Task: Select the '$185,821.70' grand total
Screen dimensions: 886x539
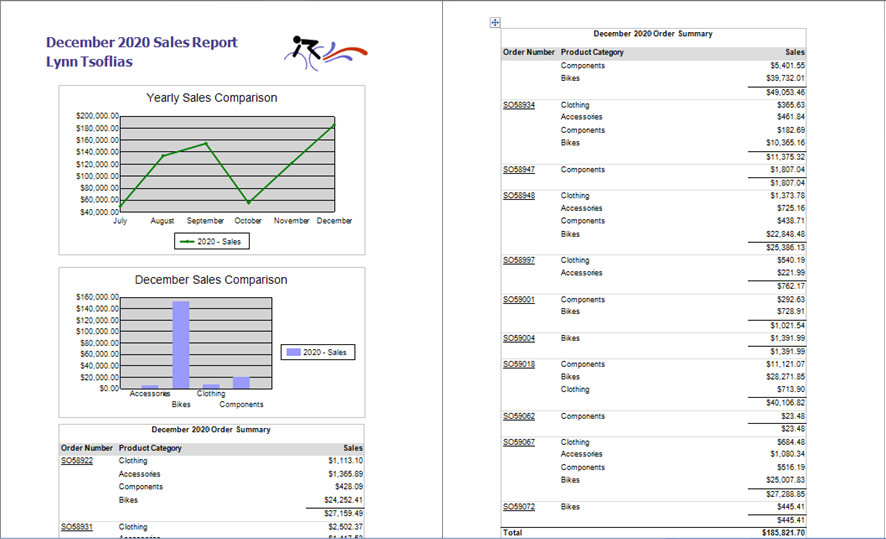Action: [783, 533]
